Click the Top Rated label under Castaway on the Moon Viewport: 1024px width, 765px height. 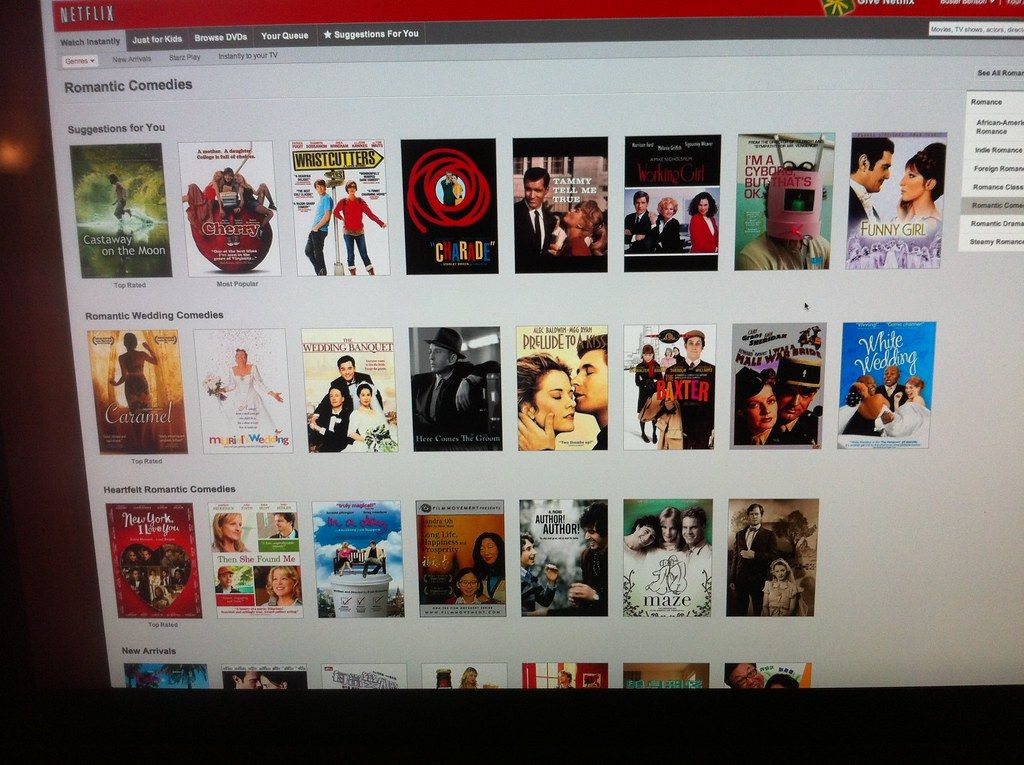coord(129,285)
